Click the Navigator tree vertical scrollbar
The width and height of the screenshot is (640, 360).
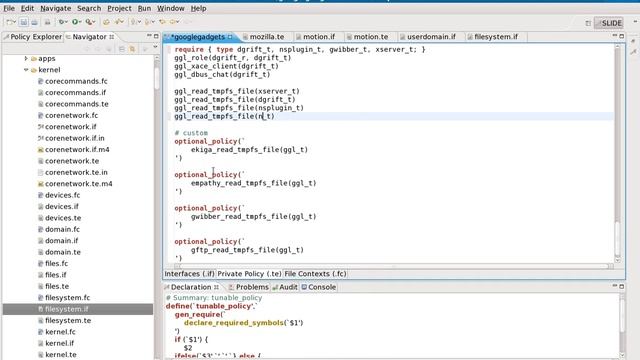pos(157,208)
